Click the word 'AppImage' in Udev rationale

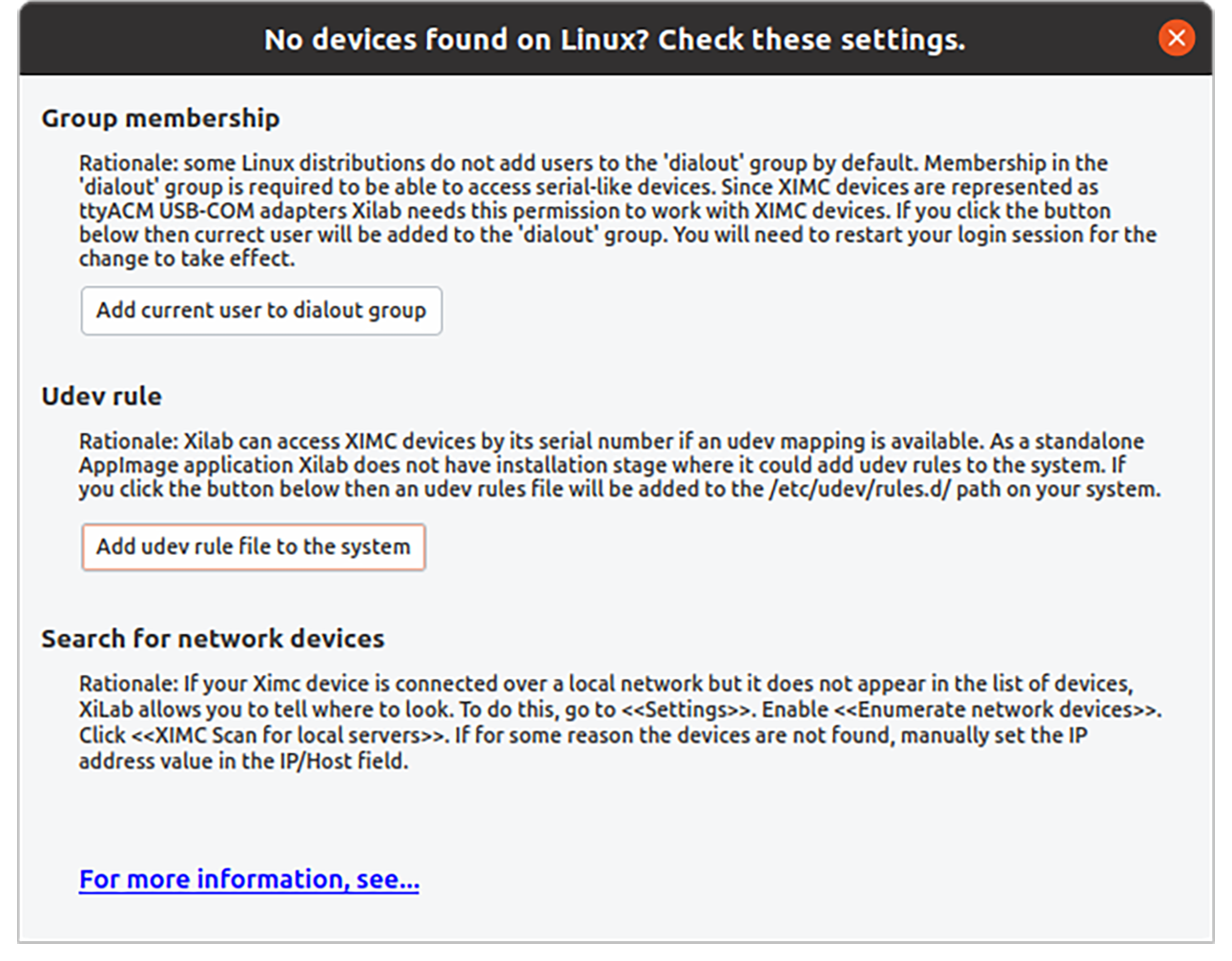pos(129,465)
